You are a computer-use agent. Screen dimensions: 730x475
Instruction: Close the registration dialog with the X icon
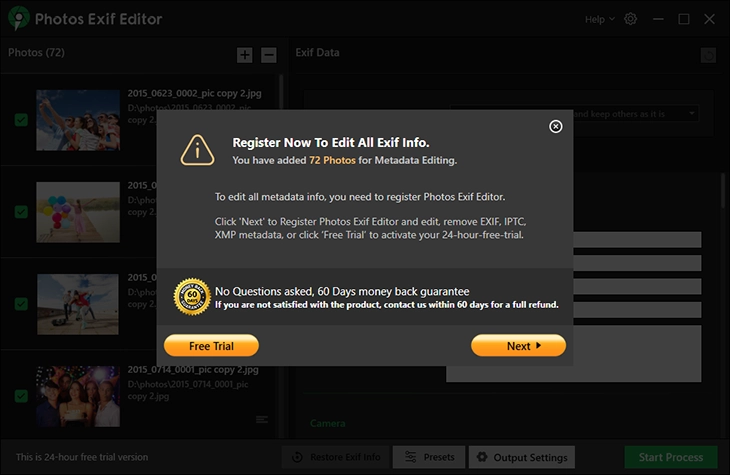tap(556, 126)
